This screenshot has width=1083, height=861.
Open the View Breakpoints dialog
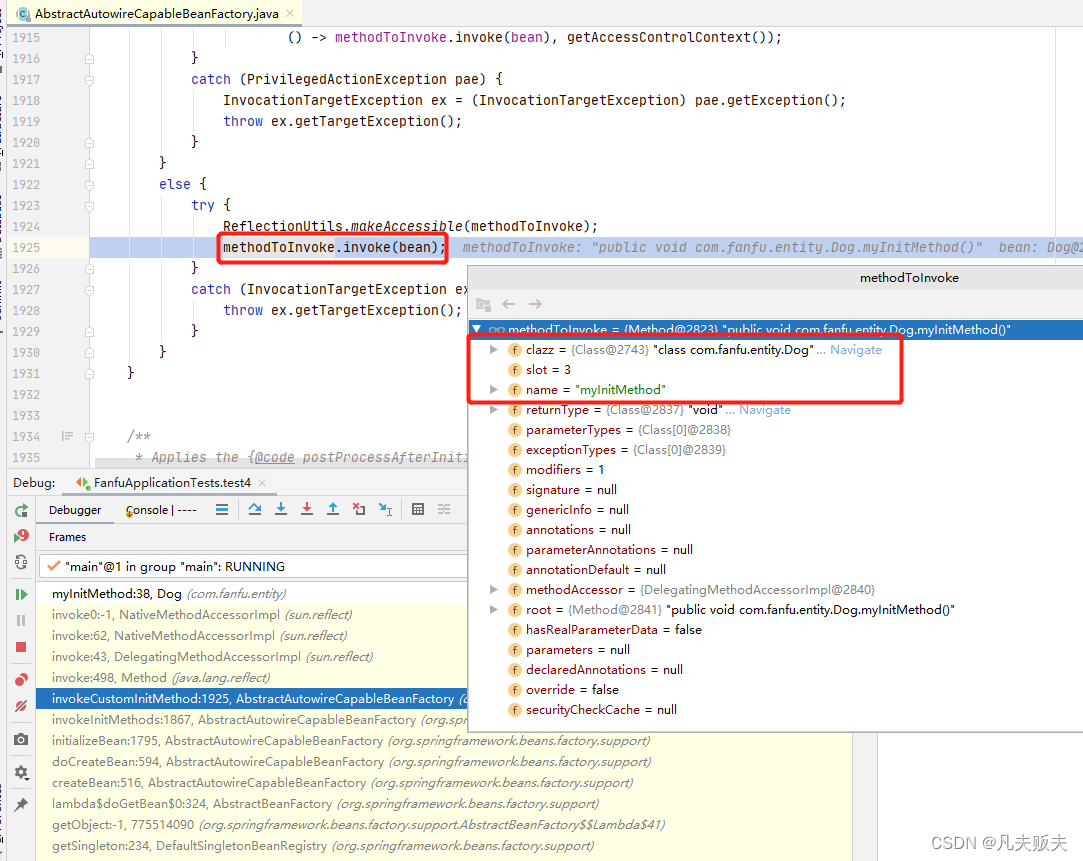(21, 679)
